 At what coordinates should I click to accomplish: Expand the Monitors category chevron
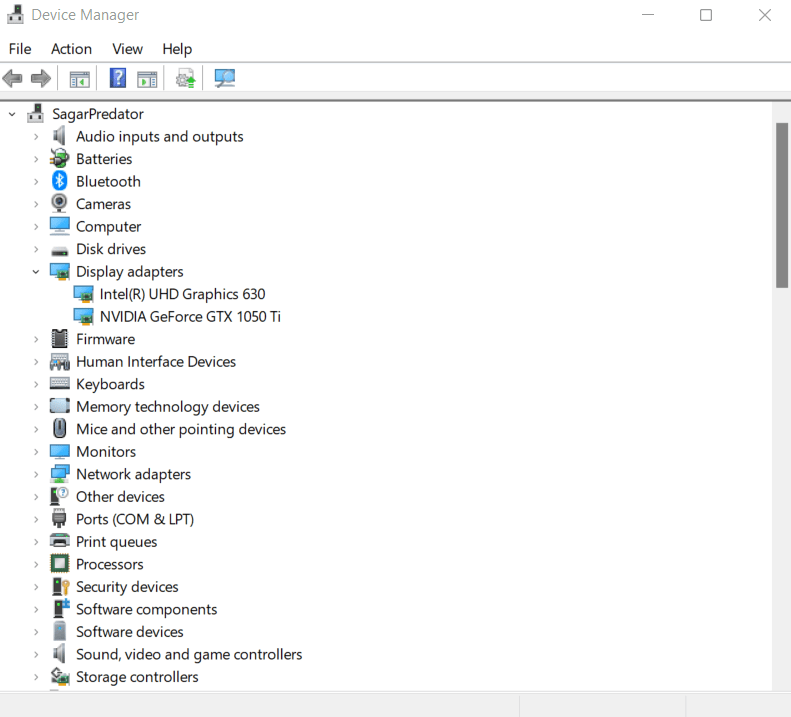tap(36, 452)
